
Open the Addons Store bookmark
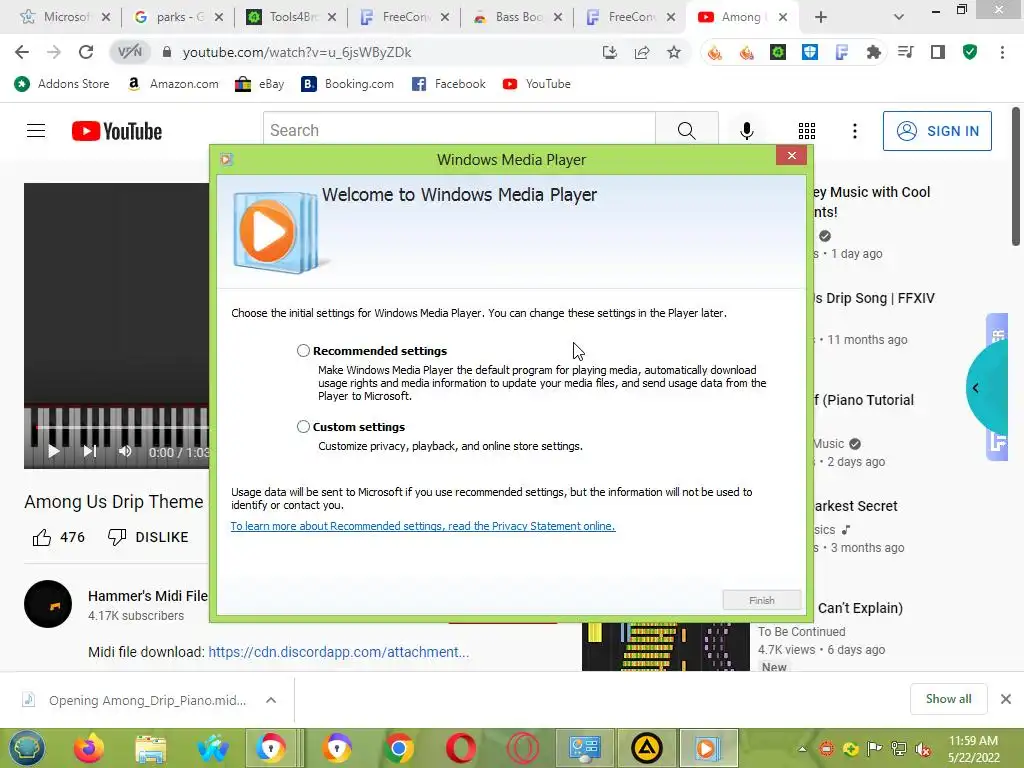[x=62, y=84]
